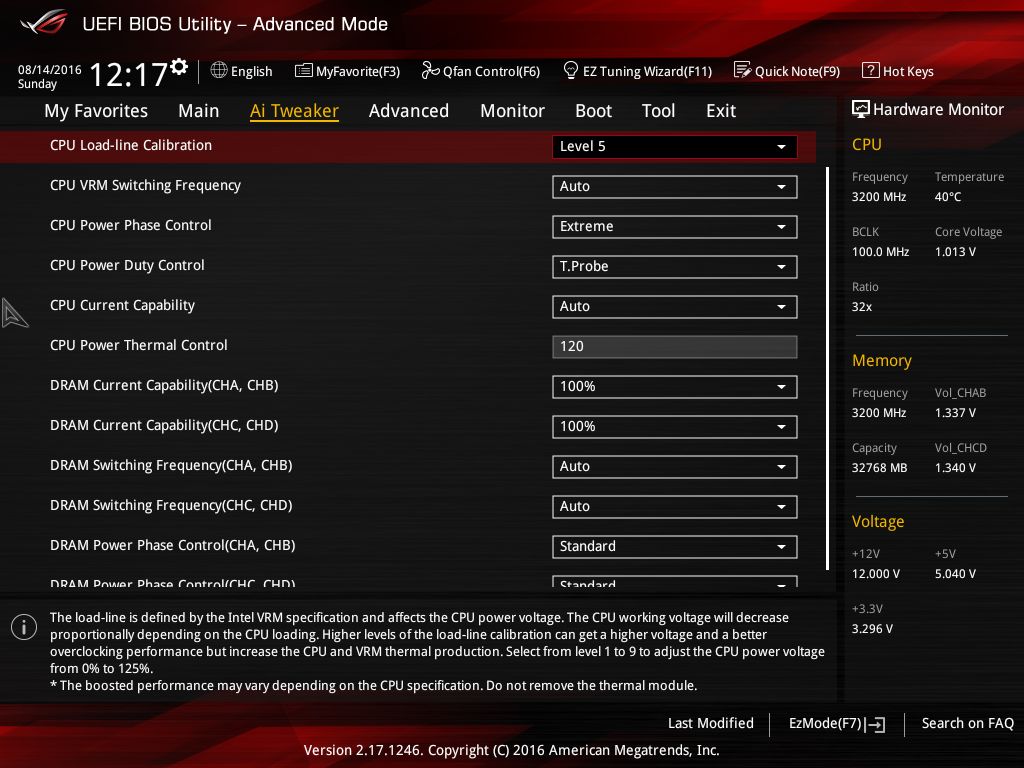Select the CPU Power Duty Control label
The image size is (1024, 768).
pos(127,266)
